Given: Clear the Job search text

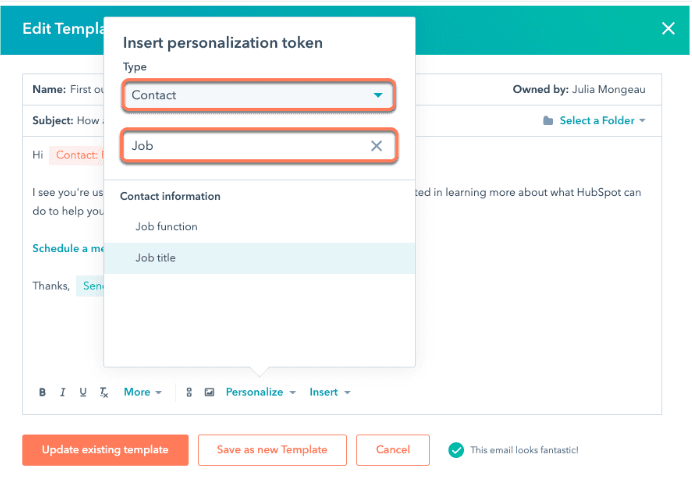Looking at the screenshot, I should [x=376, y=146].
